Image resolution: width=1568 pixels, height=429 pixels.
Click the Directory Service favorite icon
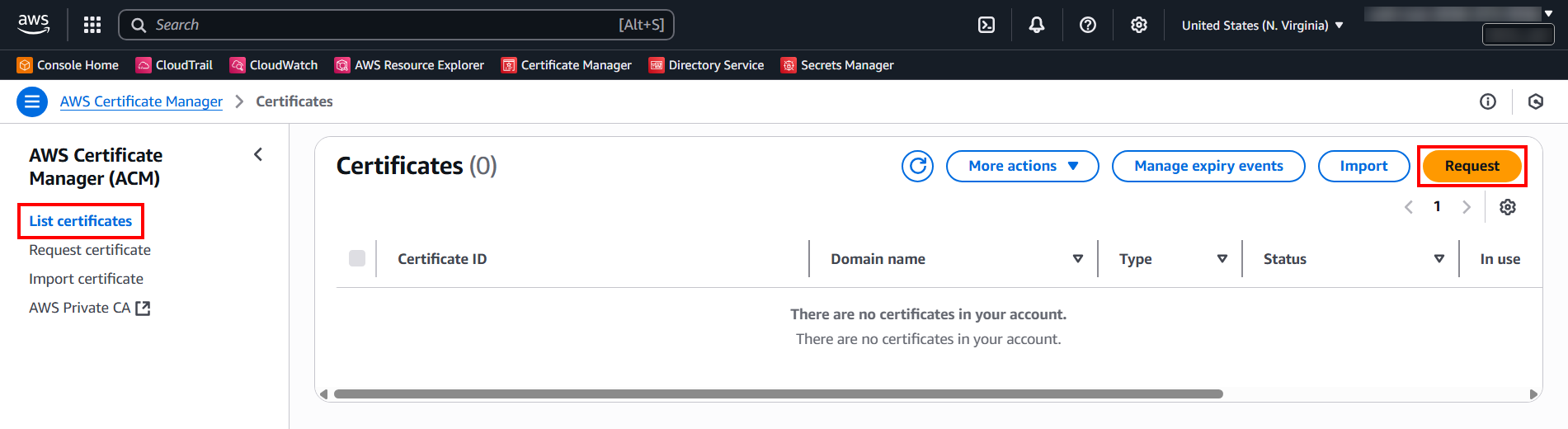657,65
